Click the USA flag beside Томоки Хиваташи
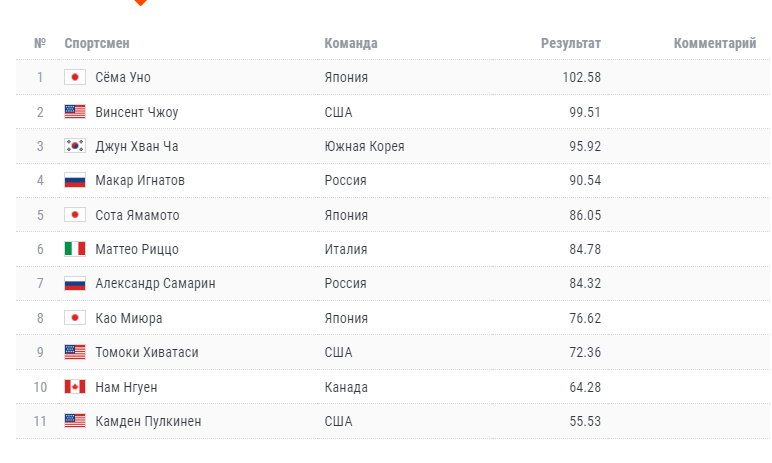Screen dimensions: 772x463 (75, 352)
